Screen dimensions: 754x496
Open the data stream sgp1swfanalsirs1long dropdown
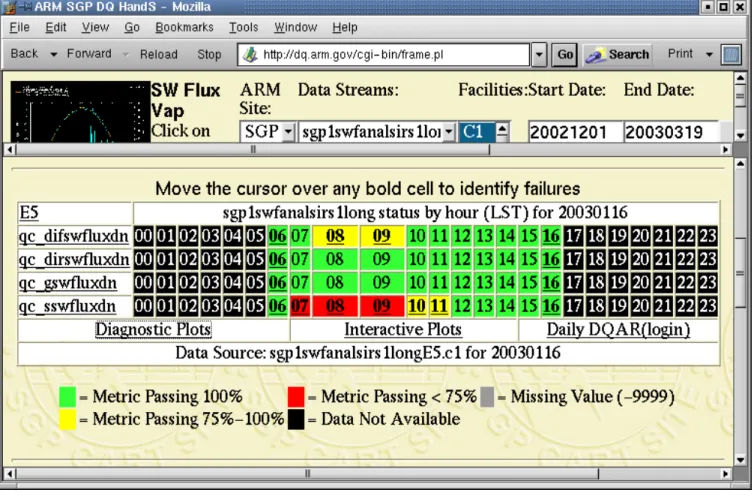tap(377, 131)
